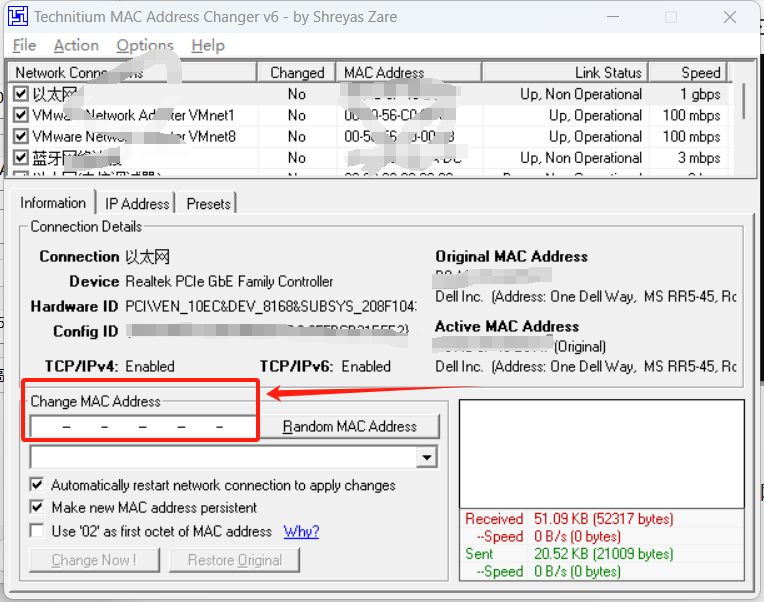Sort by Changed column header

(x=297, y=73)
